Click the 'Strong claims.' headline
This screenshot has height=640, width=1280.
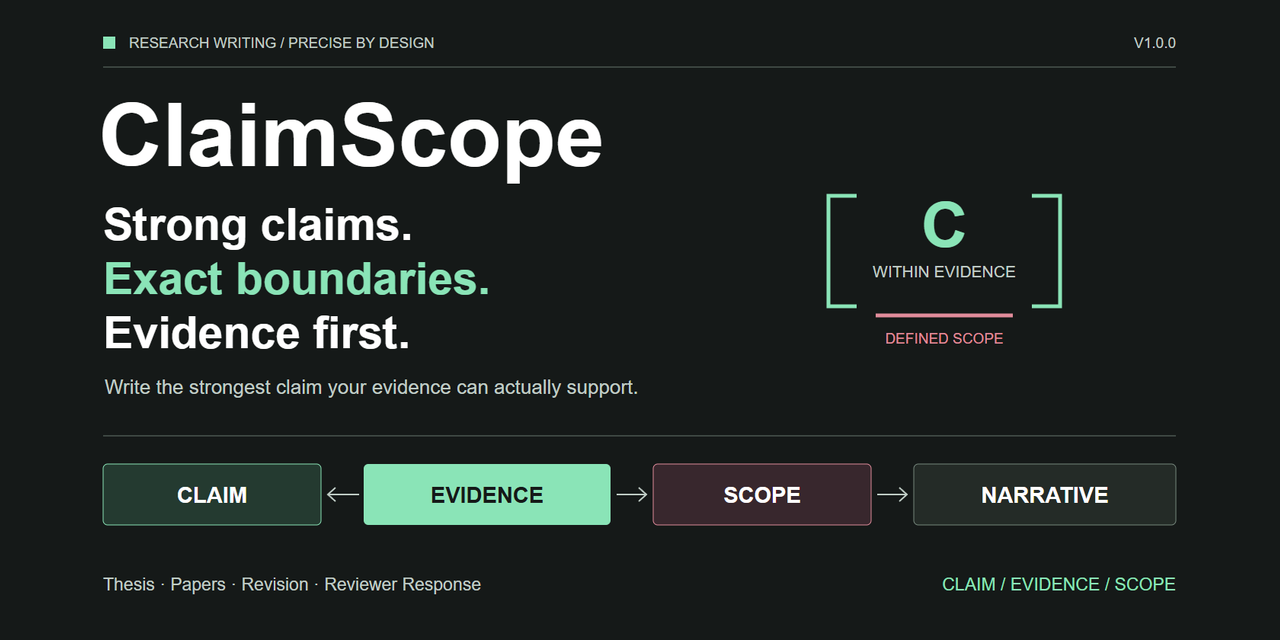click(258, 225)
